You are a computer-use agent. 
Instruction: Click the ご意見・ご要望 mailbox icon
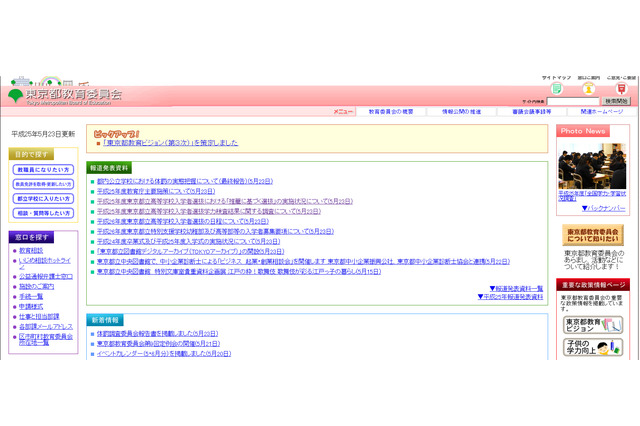(620, 88)
